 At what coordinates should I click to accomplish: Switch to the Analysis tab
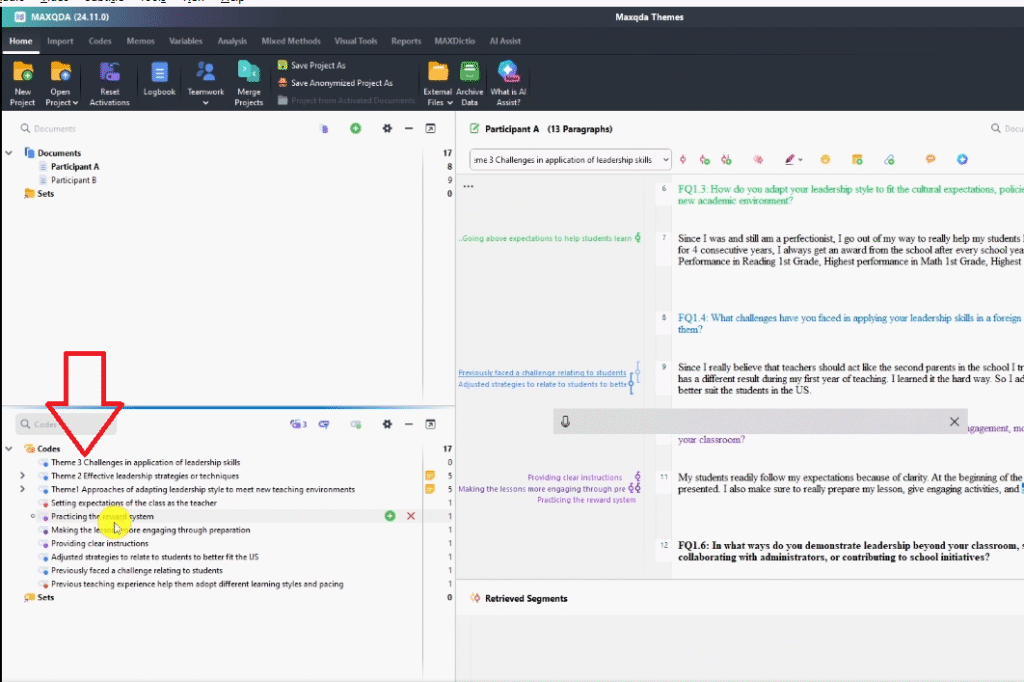[232, 41]
